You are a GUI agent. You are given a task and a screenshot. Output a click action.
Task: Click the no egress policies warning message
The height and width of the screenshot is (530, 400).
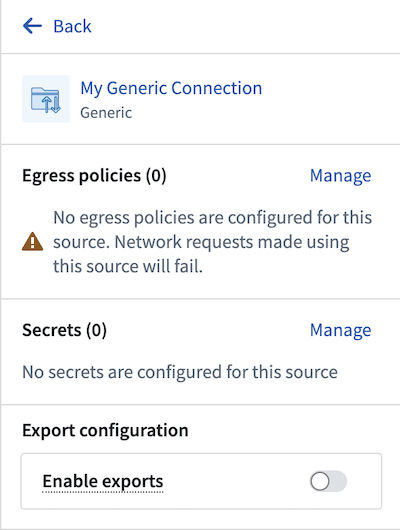pos(212,242)
